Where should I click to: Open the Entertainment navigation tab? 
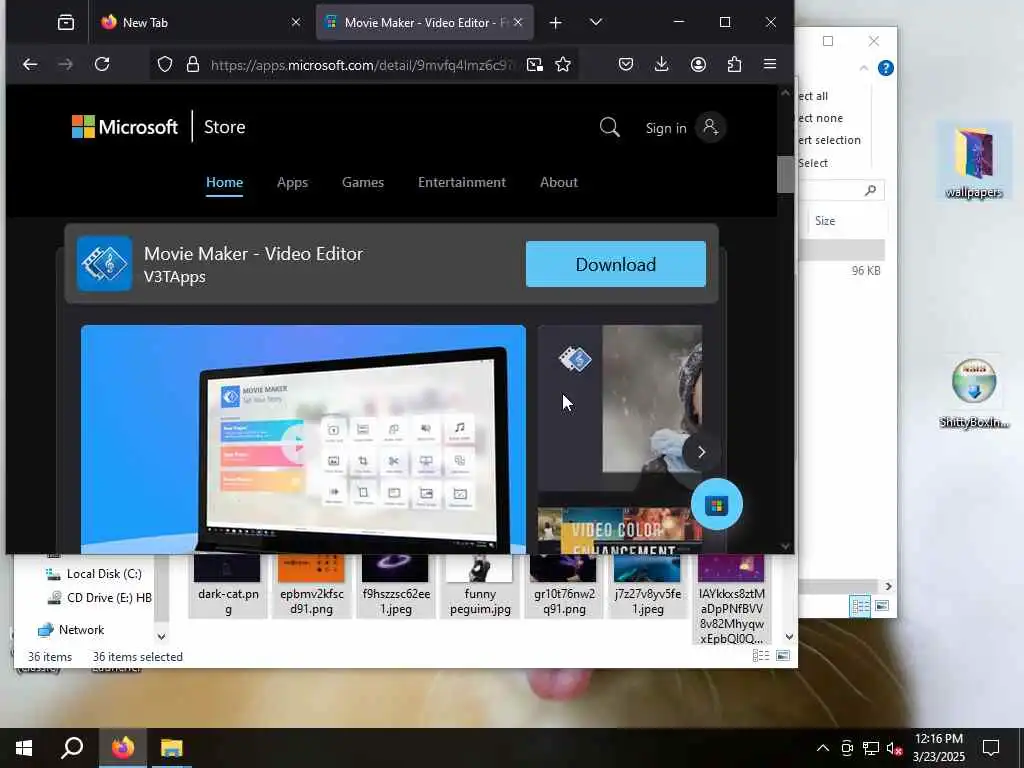[462, 182]
